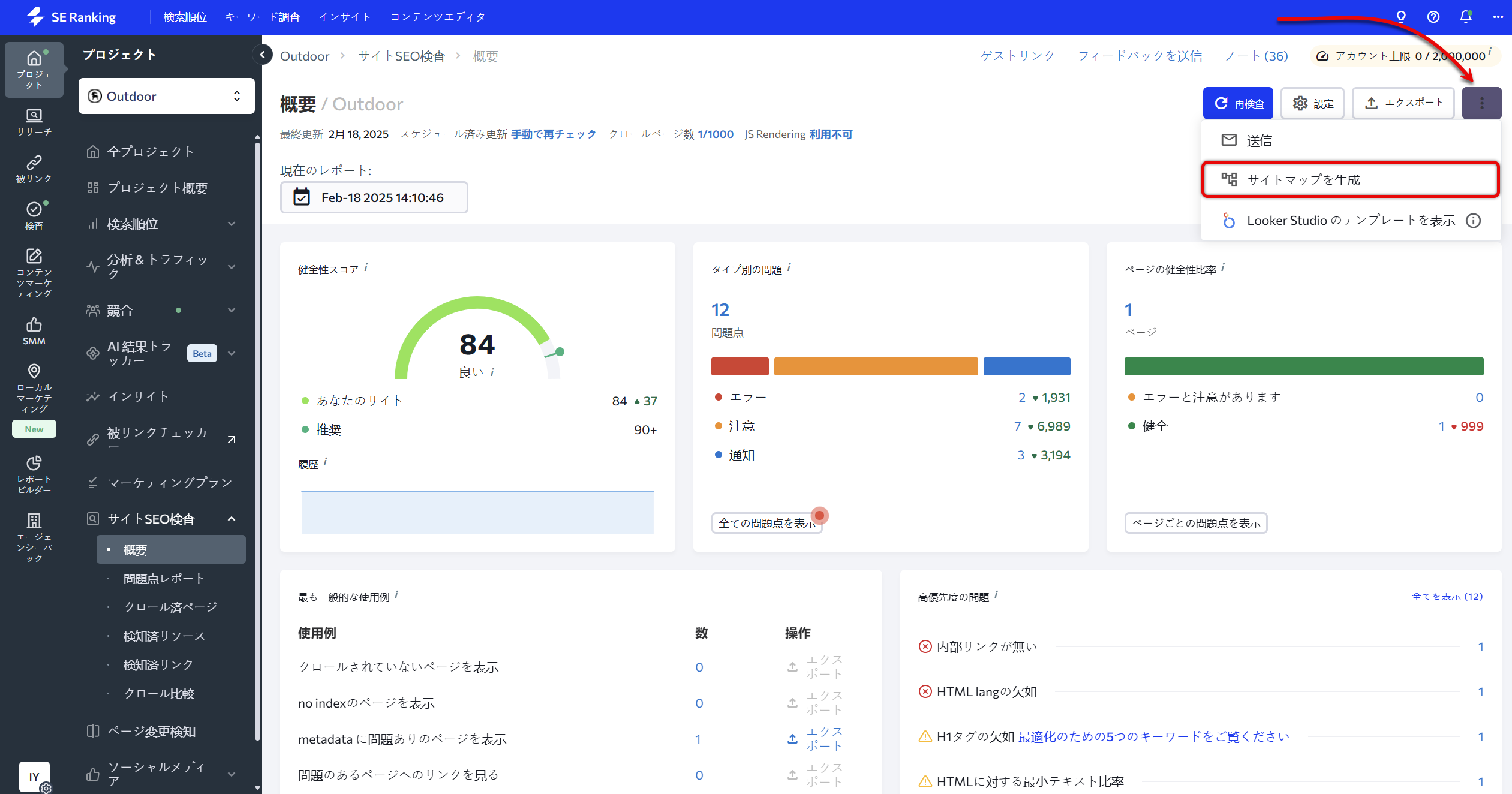Open フィードバックを送信 link
The image size is (1512, 794).
point(1140,56)
